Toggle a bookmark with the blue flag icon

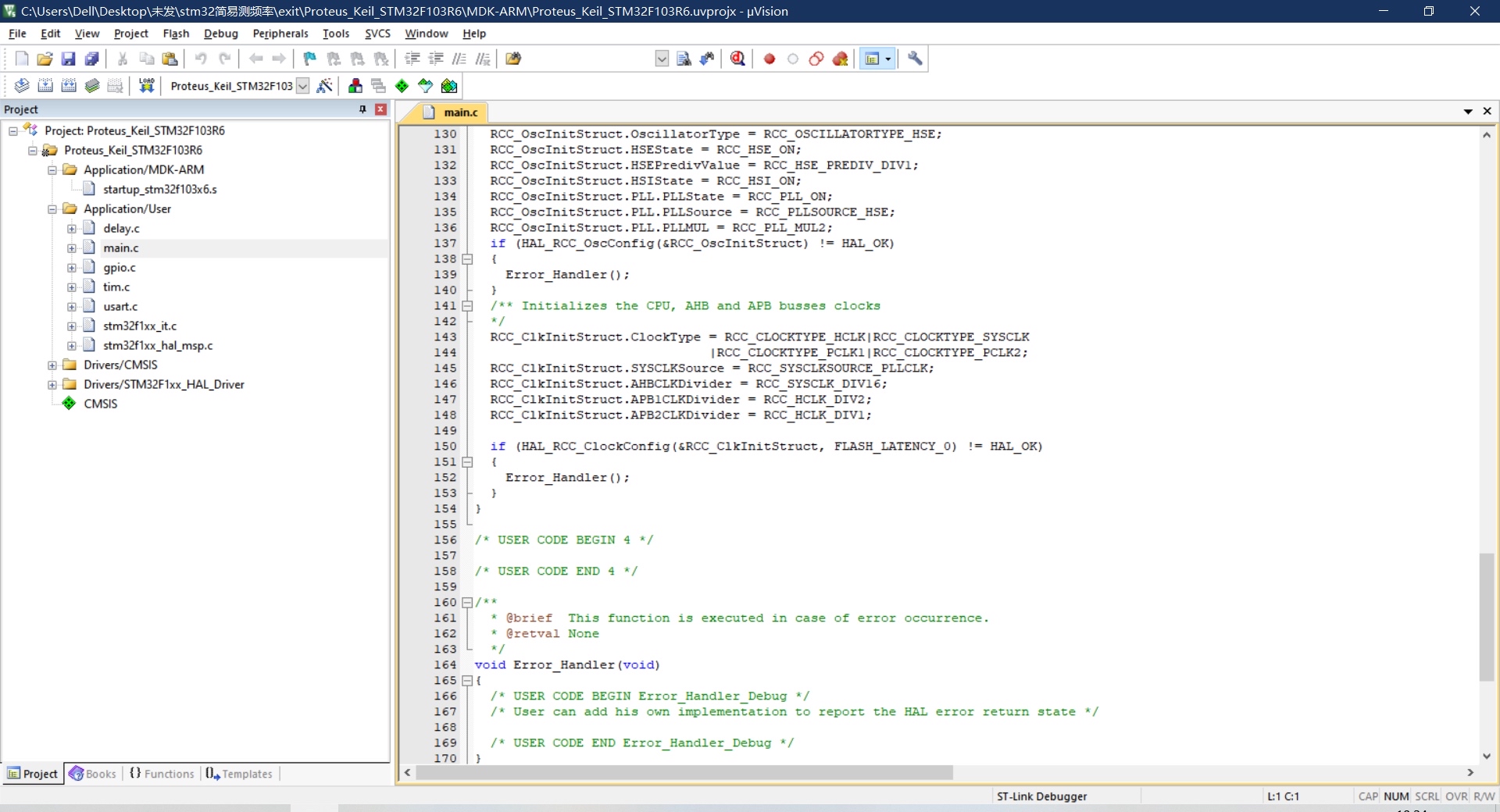click(309, 59)
